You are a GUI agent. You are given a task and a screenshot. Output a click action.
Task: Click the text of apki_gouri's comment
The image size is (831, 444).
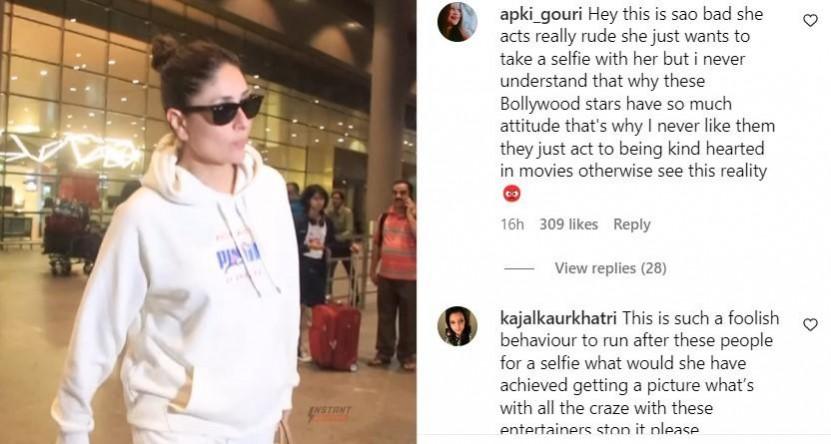pos(638,93)
